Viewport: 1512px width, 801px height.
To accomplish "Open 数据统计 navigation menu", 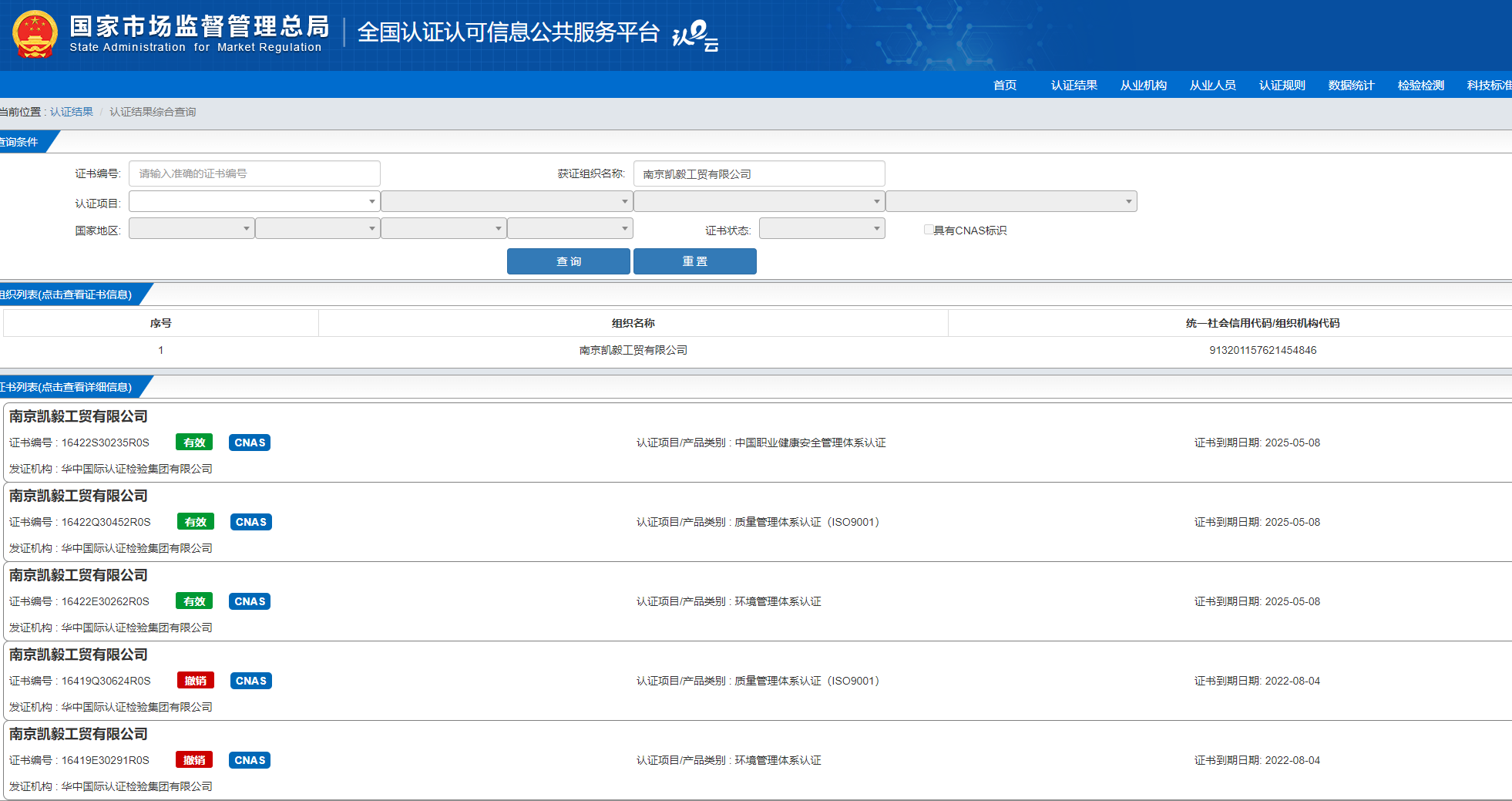I will coord(1352,85).
